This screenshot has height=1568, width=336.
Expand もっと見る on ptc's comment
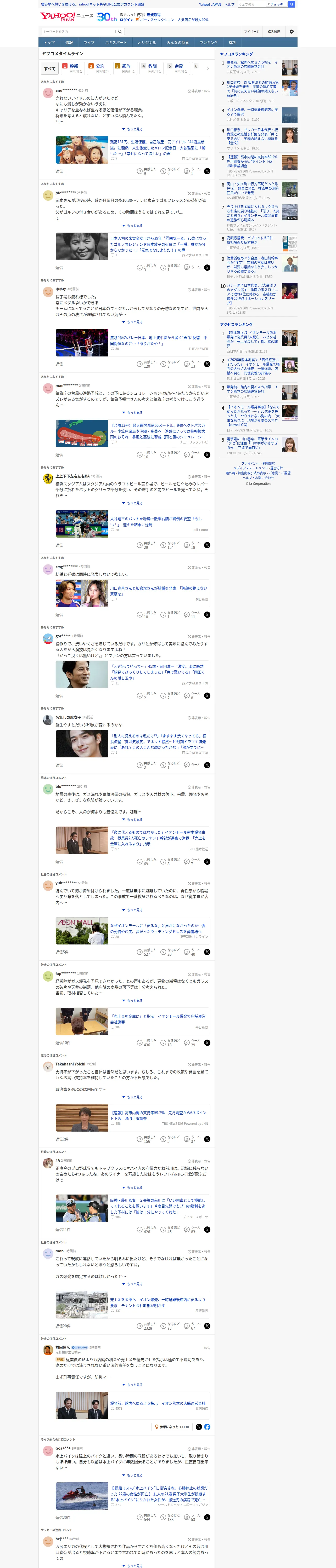tap(132, 226)
